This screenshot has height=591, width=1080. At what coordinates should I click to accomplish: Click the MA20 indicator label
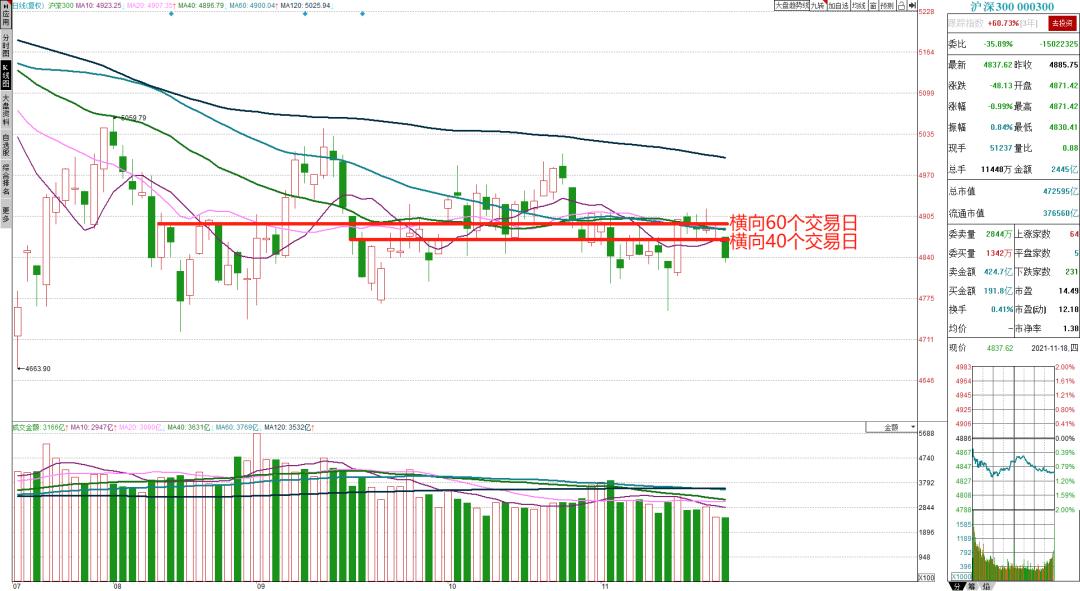[151, 6]
